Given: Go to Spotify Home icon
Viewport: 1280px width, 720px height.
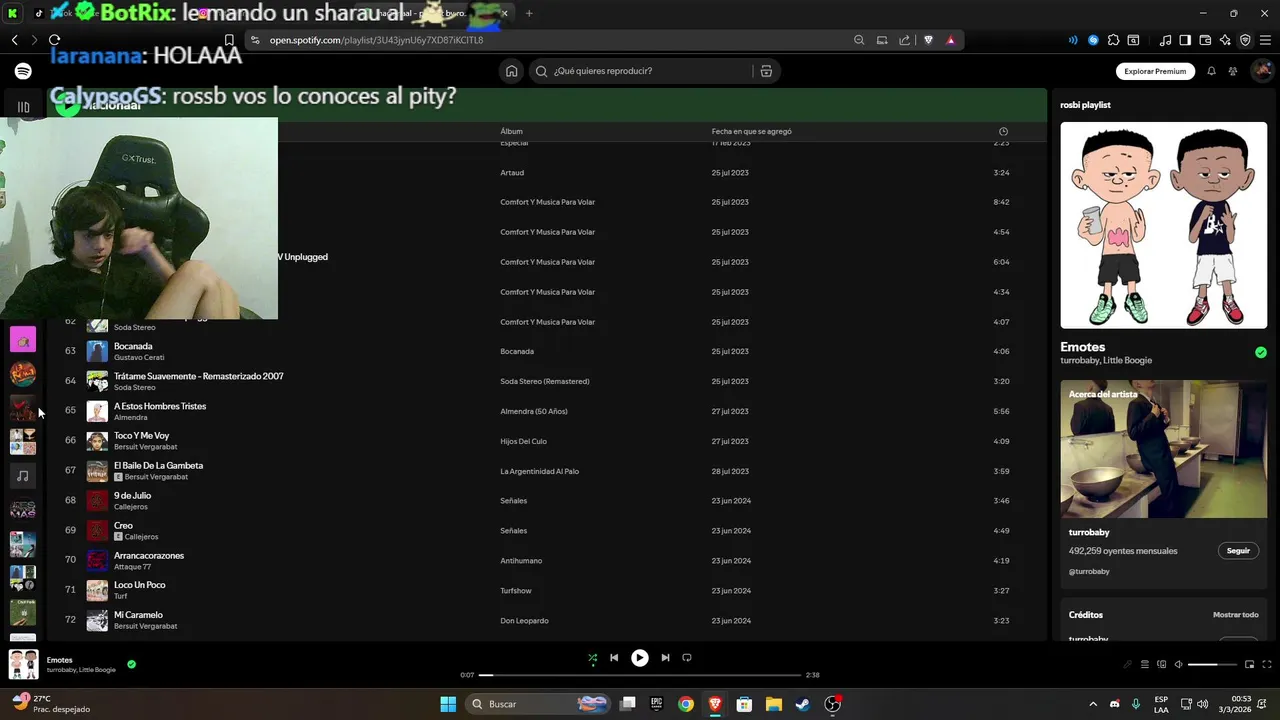Looking at the screenshot, I should (512, 71).
